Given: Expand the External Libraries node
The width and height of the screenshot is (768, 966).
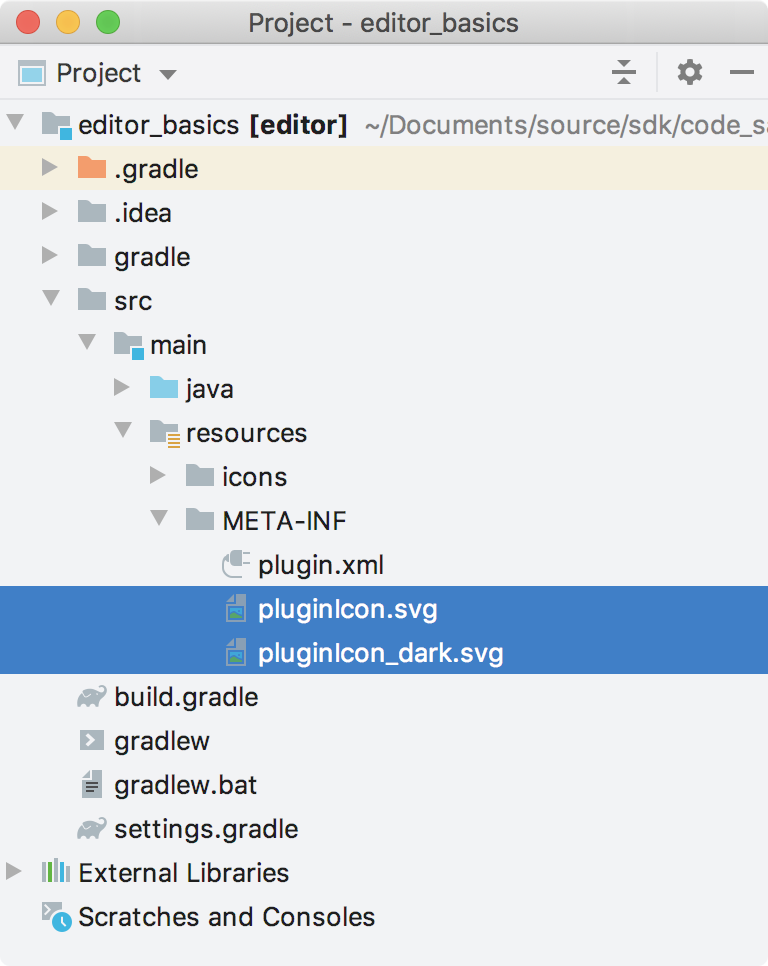Looking at the screenshot, I should point(14,872).
